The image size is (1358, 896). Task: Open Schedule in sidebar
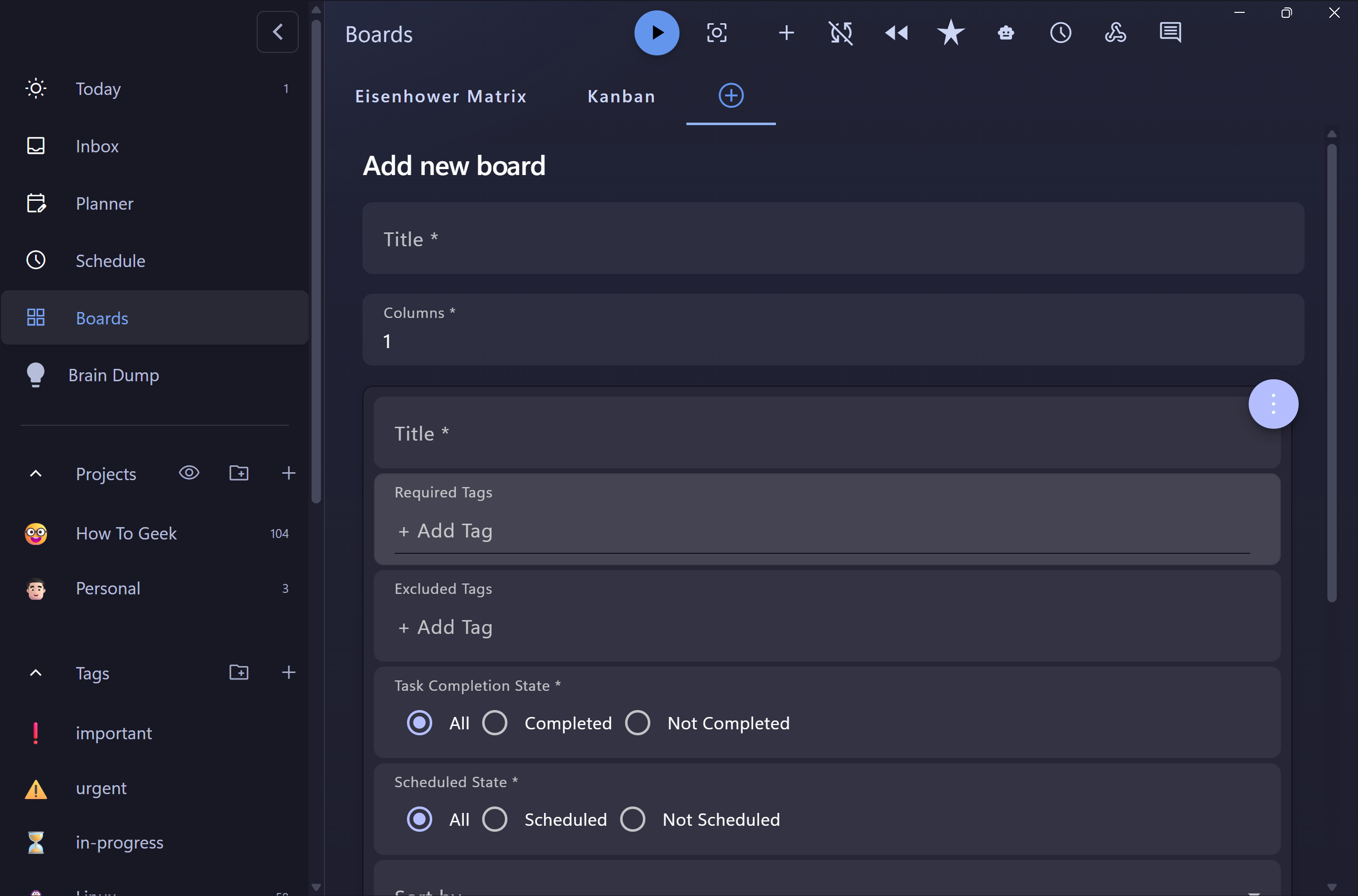click(x=155, y=261)
